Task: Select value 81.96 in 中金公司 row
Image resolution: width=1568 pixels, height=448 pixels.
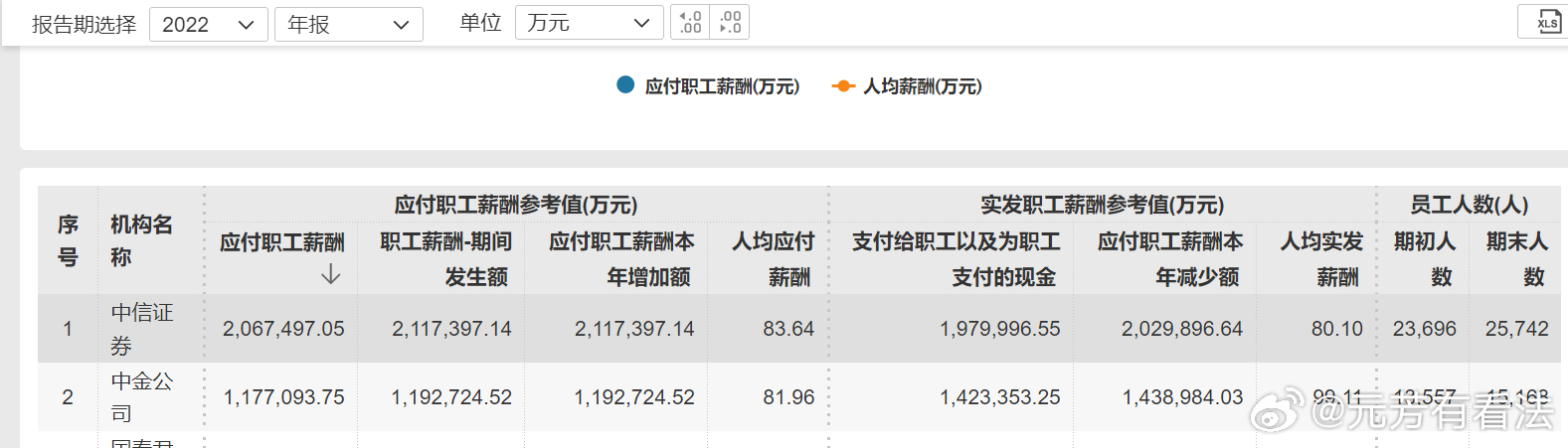Action: pos(788,397)
